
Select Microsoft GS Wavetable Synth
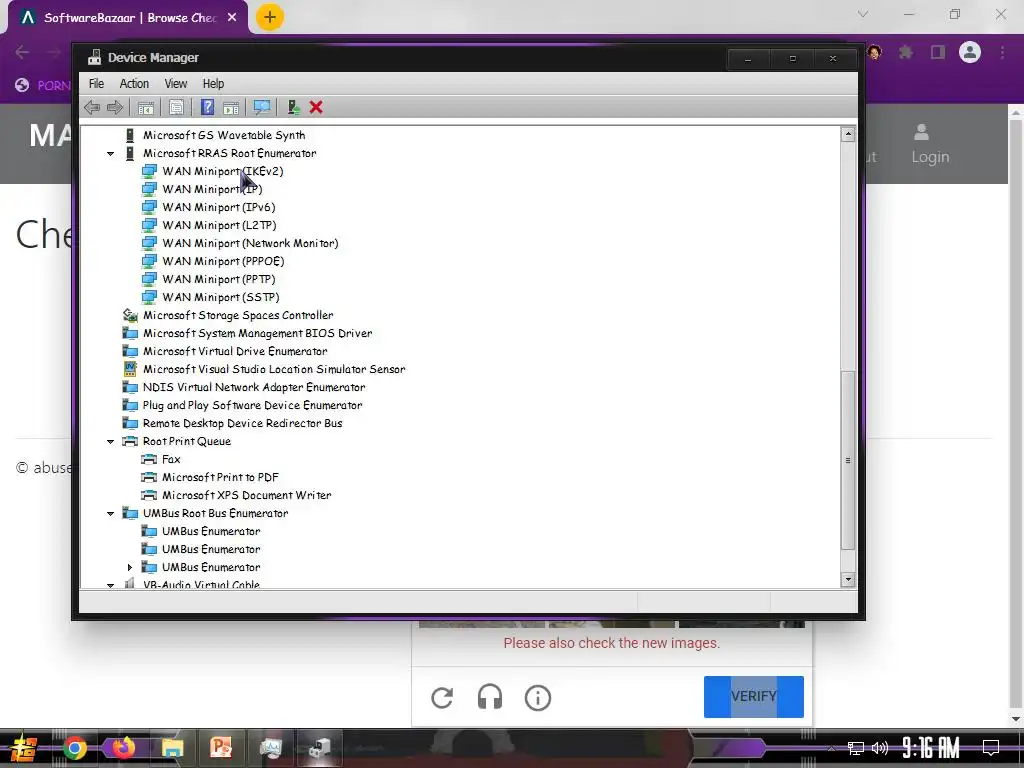point(224,135)
